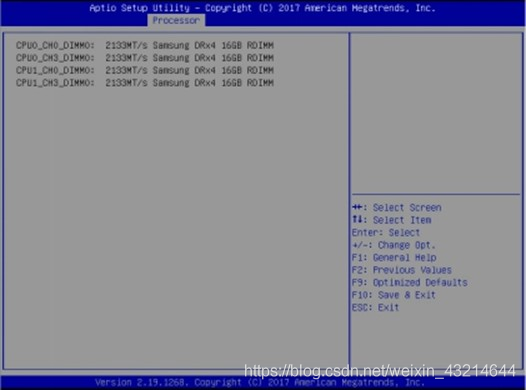Select the CPU1_CH0_DIMM0 memory row
The width and height of the screenshot is (526, 390).
click(145, 70)
